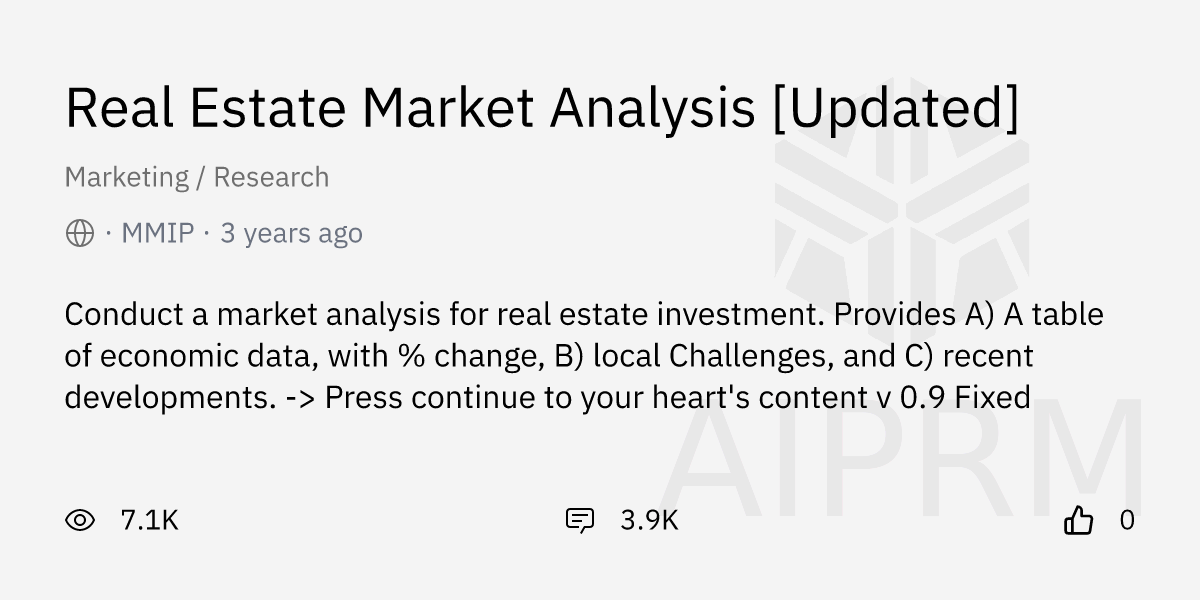1200x600 pixels.
Task: Open the Real Estate Market Analysis title
Action: 410,108
